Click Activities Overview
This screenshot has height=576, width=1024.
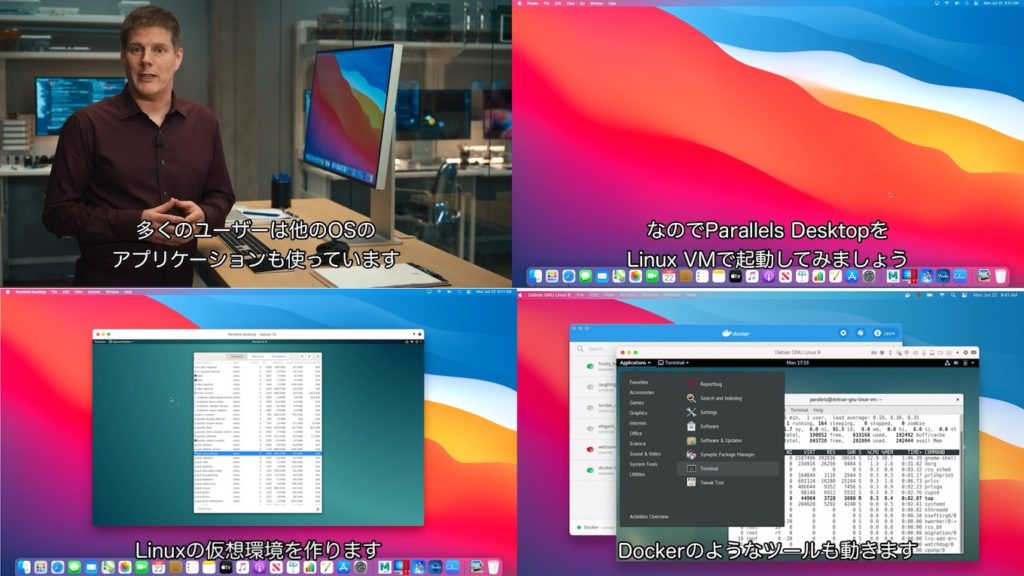(648, 517)
